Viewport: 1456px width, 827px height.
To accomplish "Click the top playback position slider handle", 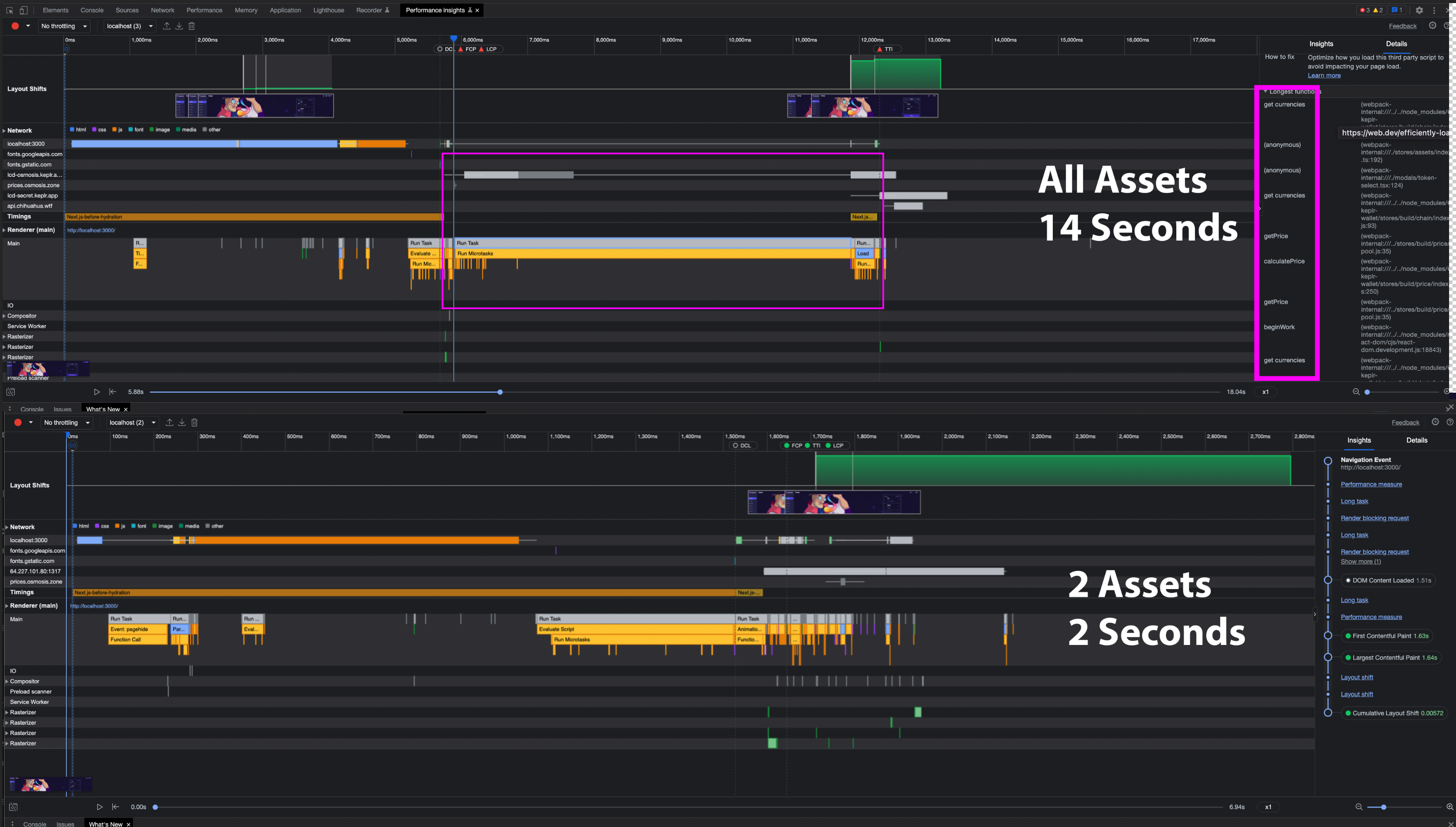I will (500, 392).
